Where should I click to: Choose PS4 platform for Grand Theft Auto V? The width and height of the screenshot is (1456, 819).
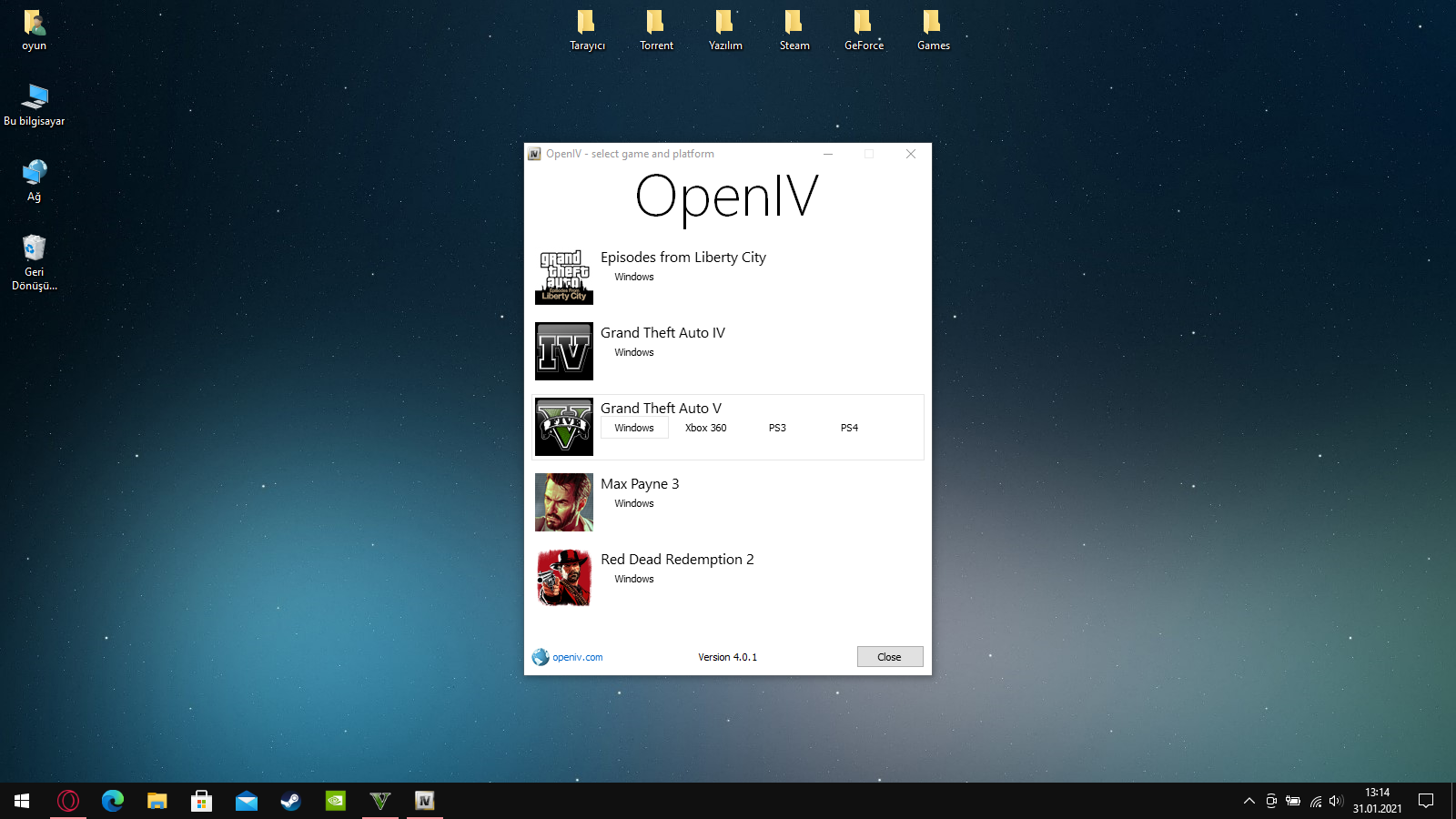849,428
